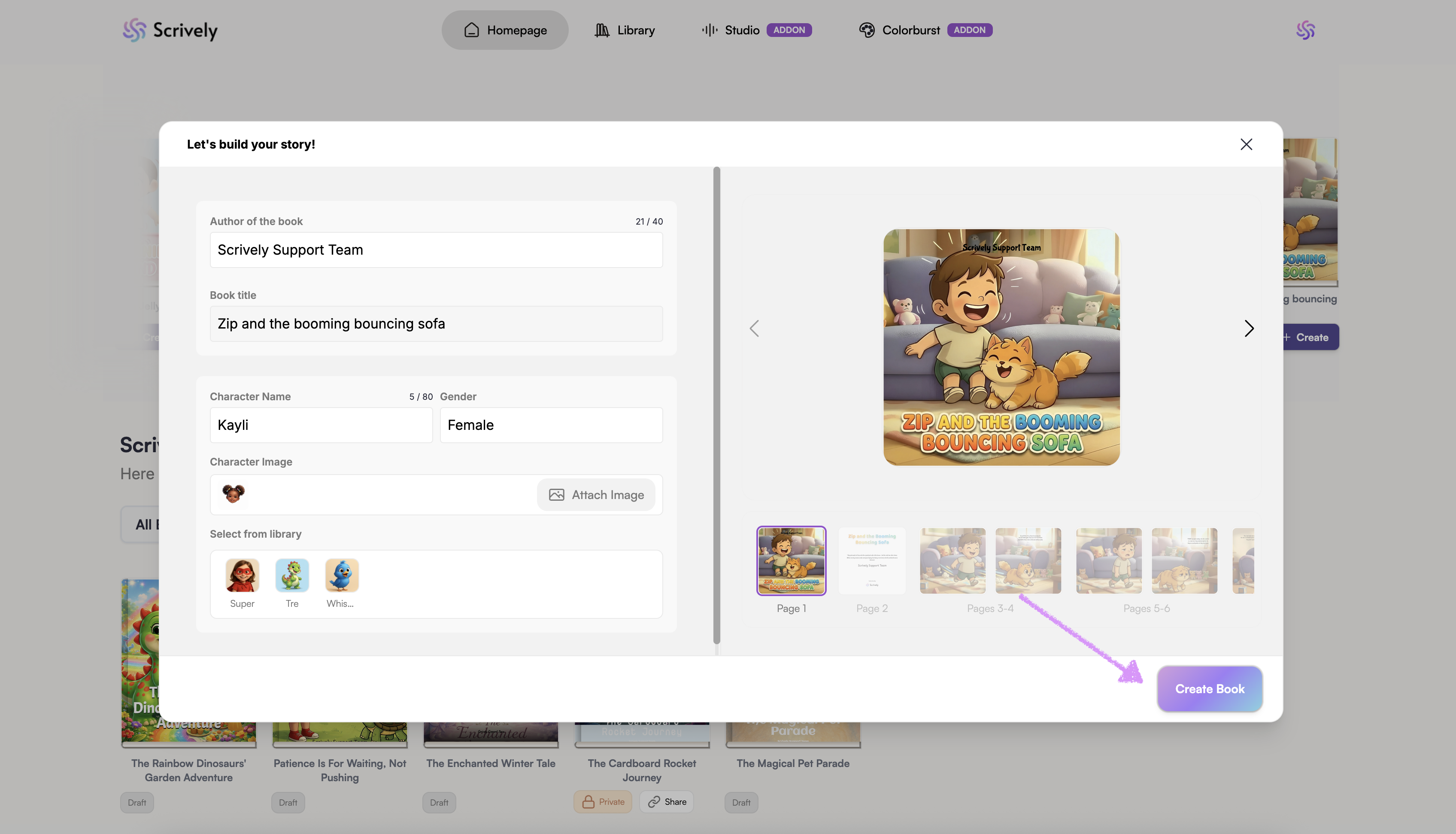This screenshot has width=1456, height=834.
Task: Click the Create Book button
Action: coord(1209,688)
